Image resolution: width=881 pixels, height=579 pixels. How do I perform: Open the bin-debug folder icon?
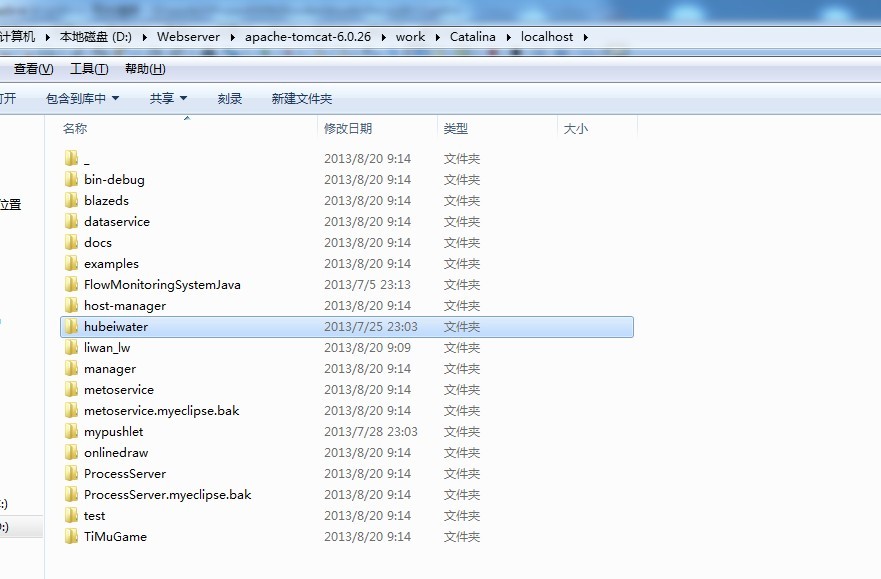point(72,179)
